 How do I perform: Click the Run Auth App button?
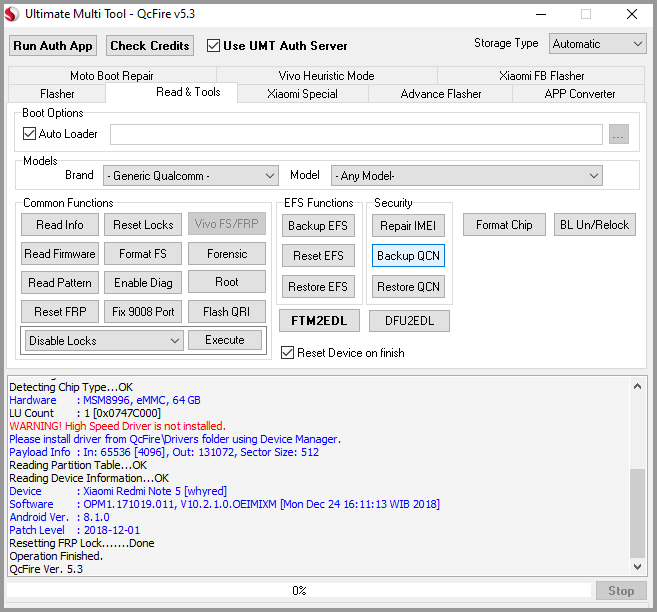coord(53,46)
